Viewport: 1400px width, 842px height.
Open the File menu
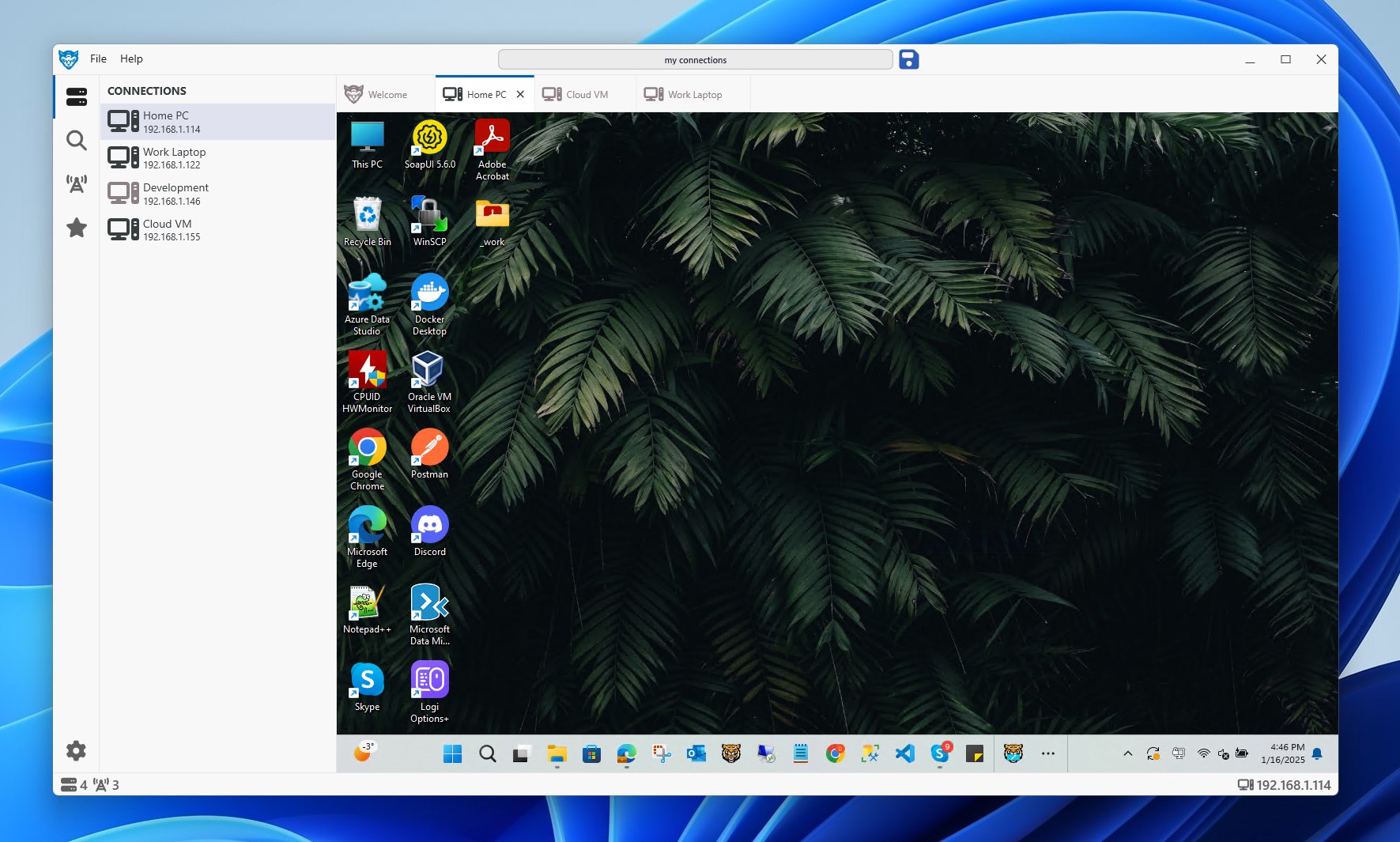(98, 59)
